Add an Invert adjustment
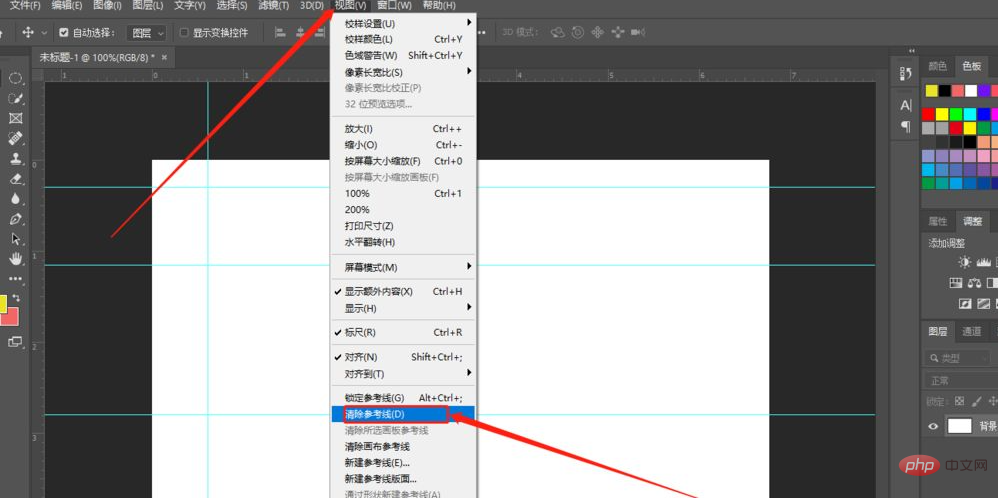 tap(965, 304)
